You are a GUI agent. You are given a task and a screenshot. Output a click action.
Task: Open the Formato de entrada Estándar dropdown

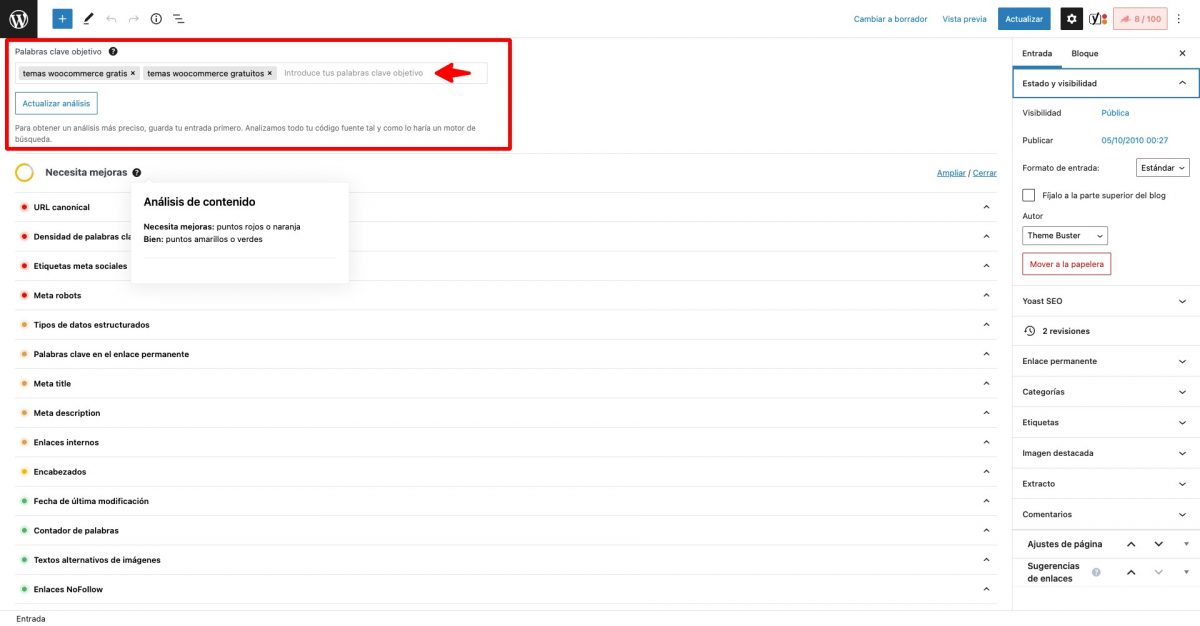coord(1163,168)
